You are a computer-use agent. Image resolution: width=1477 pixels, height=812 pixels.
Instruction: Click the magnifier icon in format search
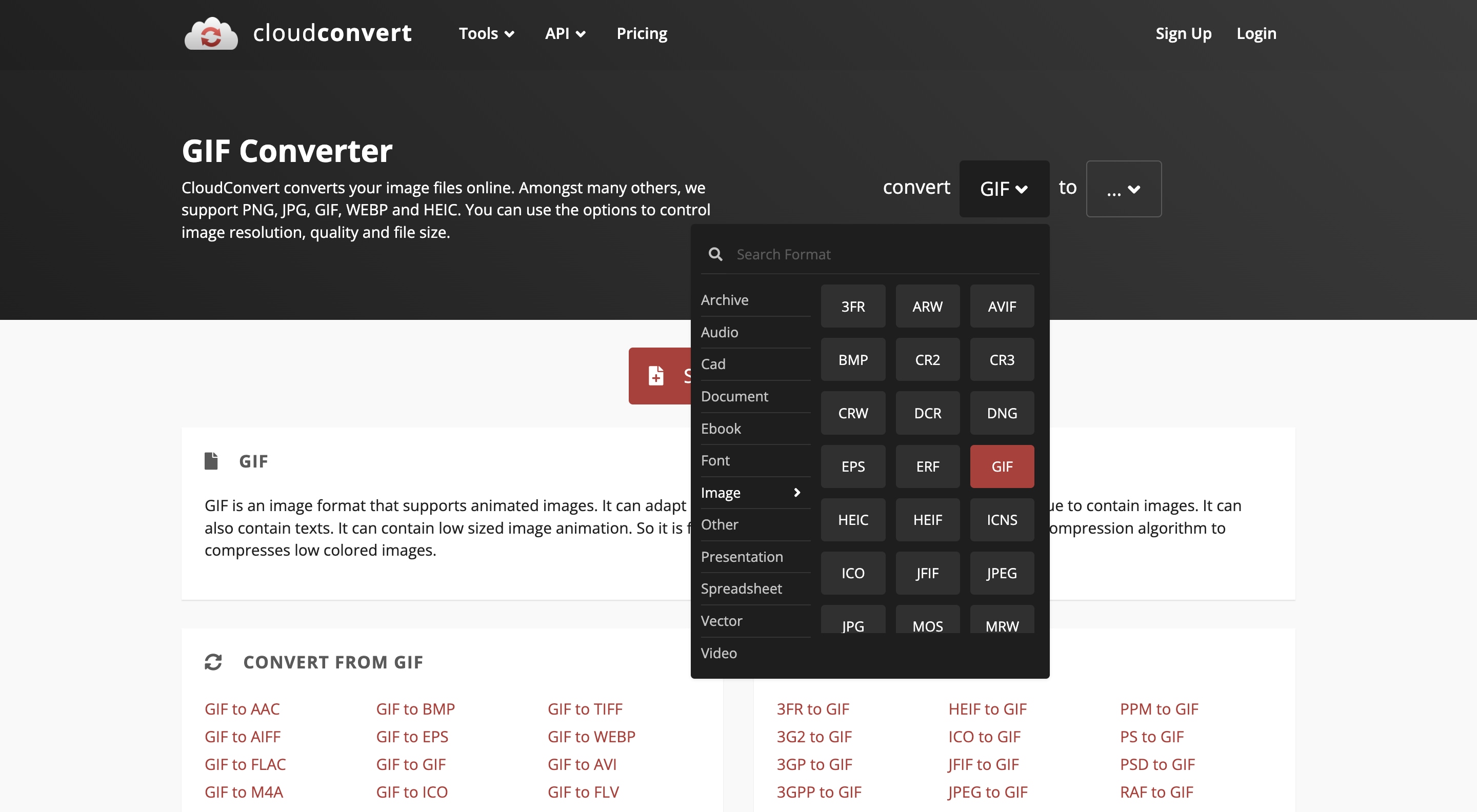[x=715, y=254]
